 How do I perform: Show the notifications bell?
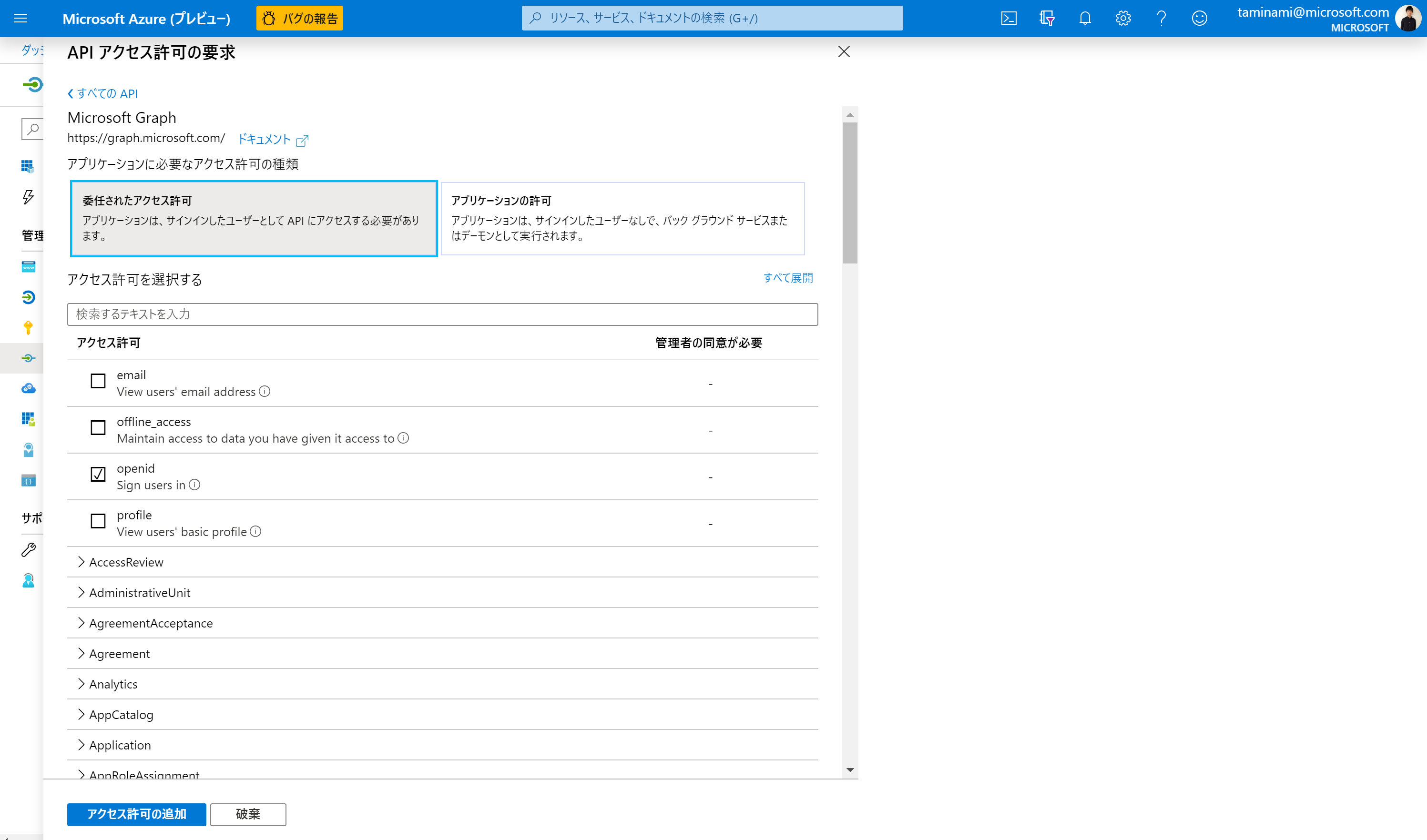coord(1084,18)
